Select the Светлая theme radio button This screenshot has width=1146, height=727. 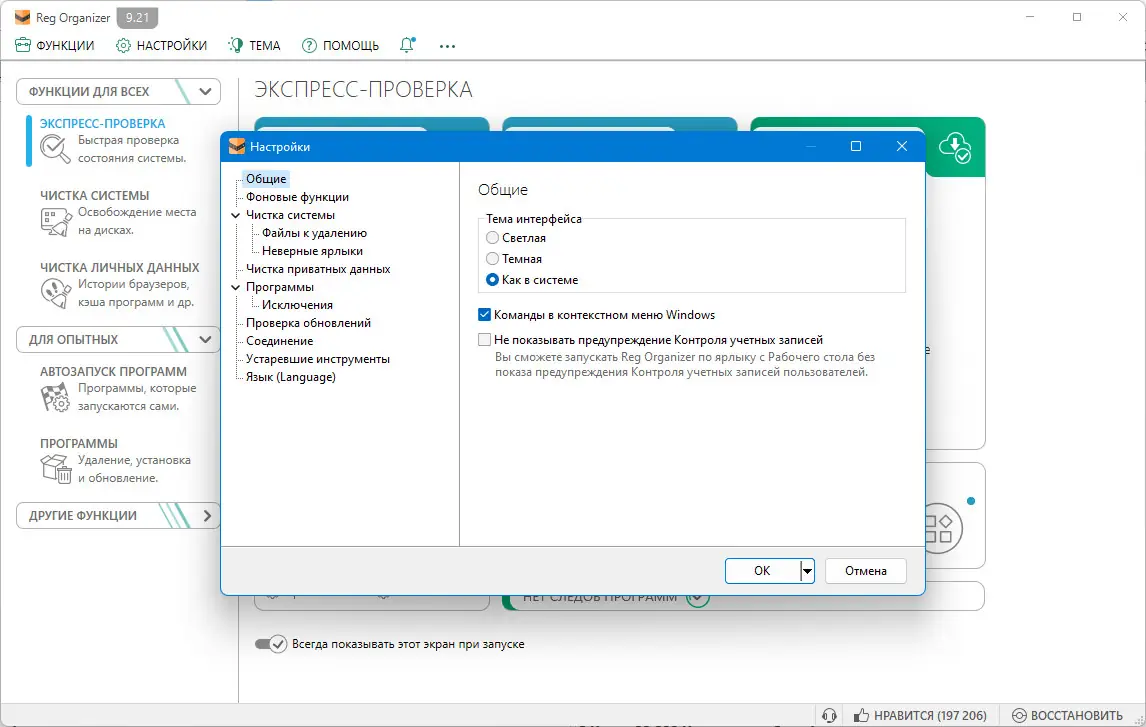pyautogui.click(x=493, y=237)
